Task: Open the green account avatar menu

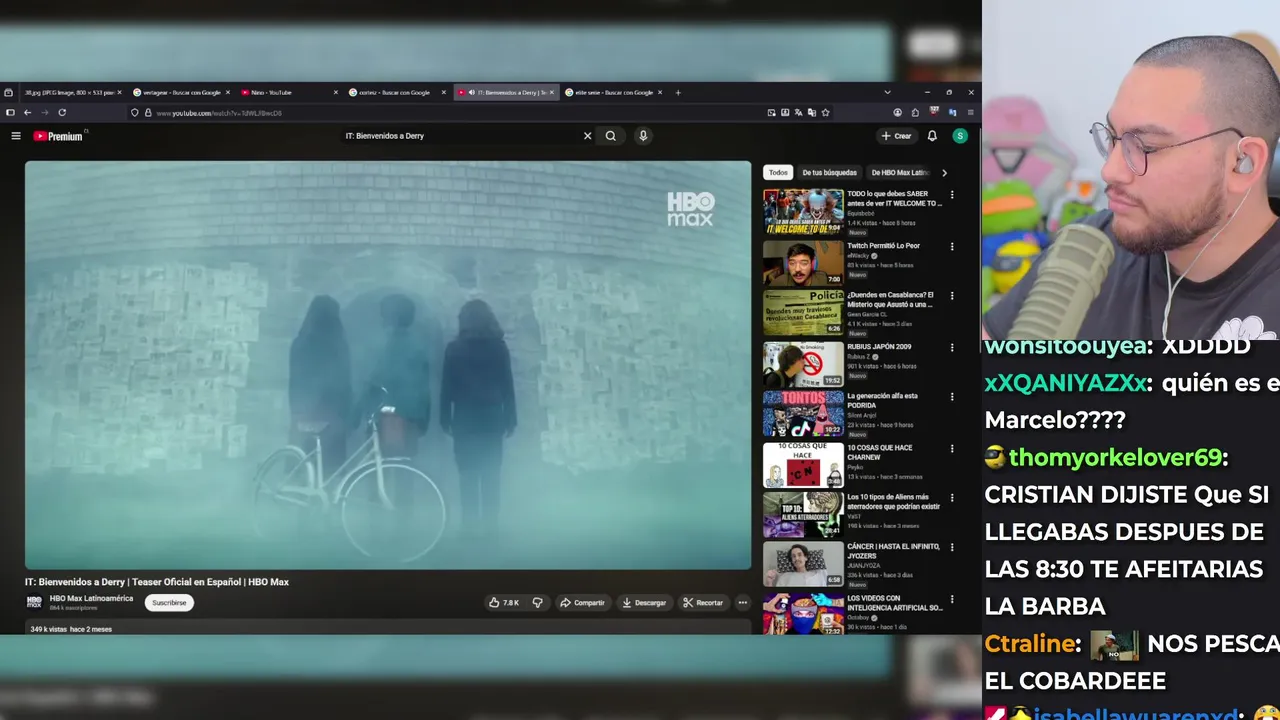Action: (960, 136)
